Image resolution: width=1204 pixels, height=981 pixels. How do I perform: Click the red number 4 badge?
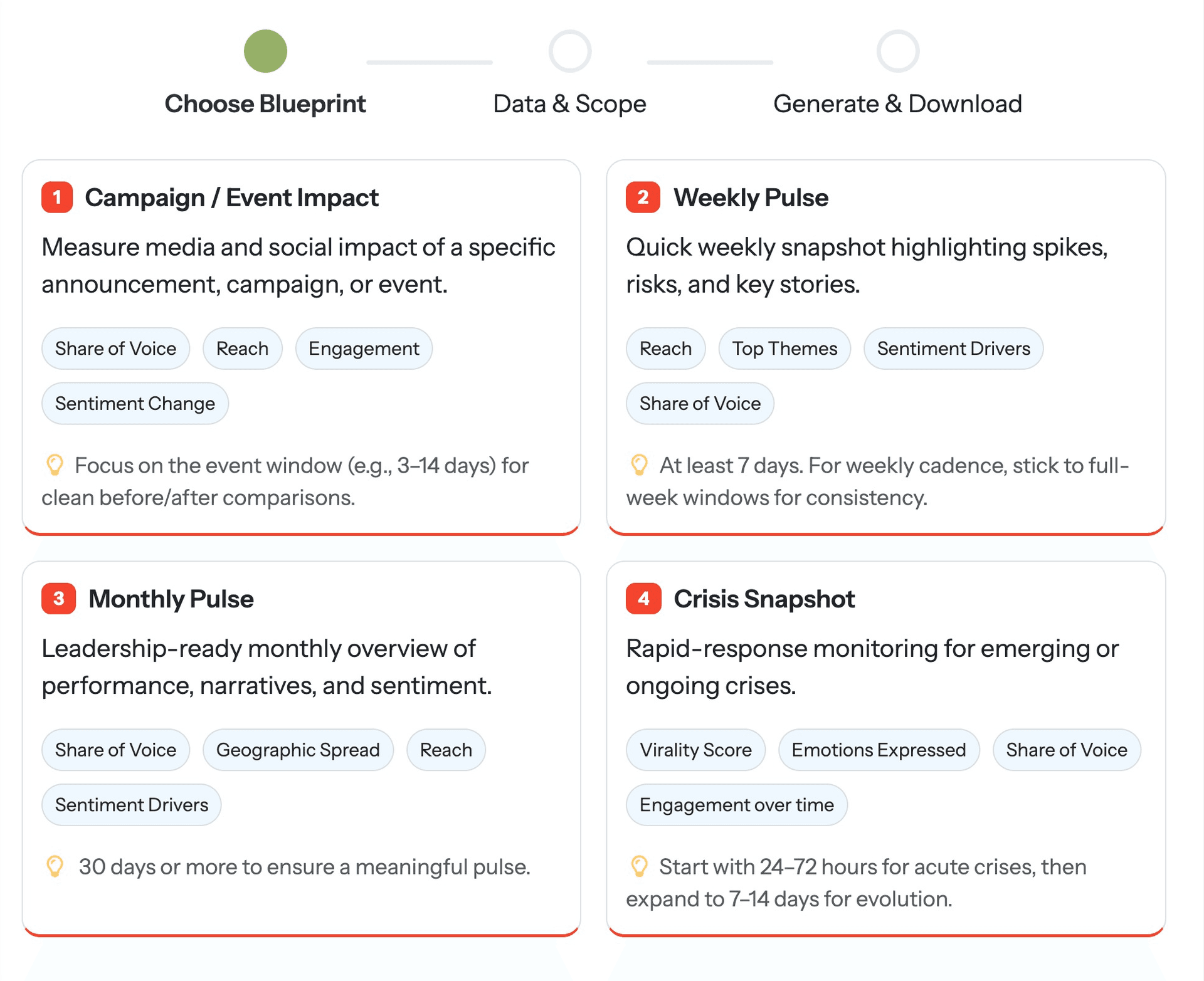coord(643,599)
